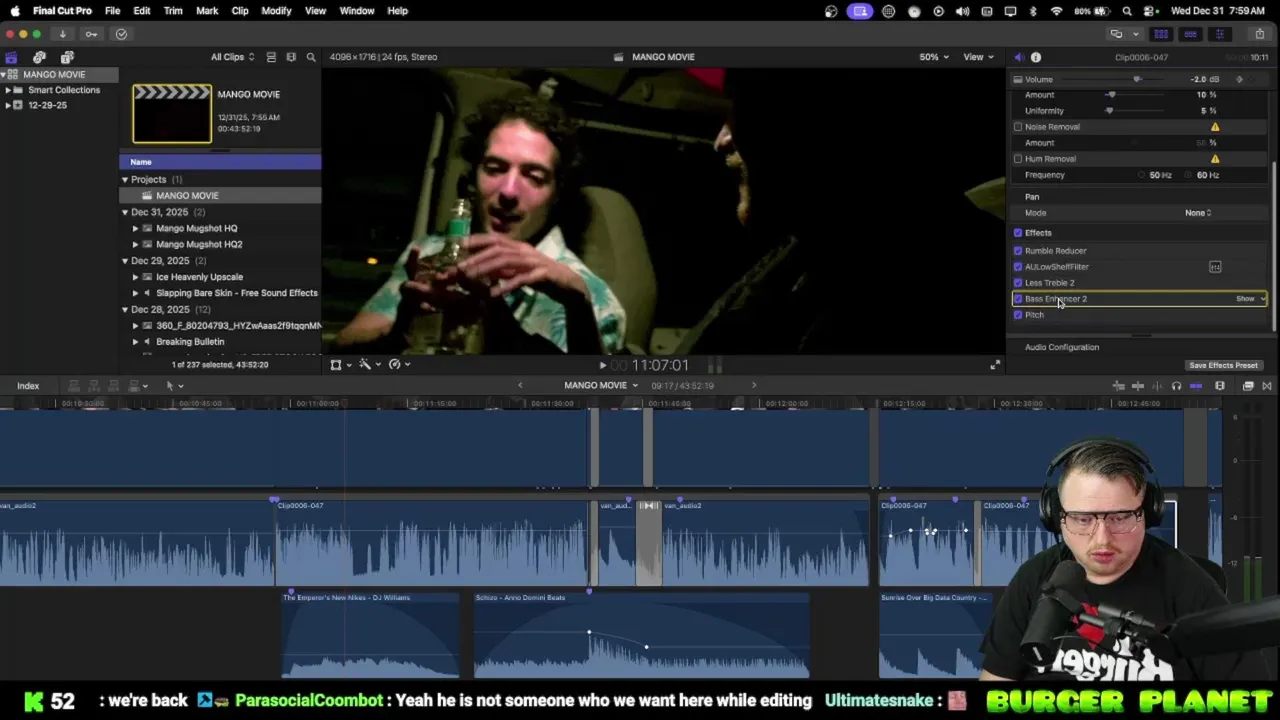Open the Modify menu
1280x720 pixels.
pos(276,11)
